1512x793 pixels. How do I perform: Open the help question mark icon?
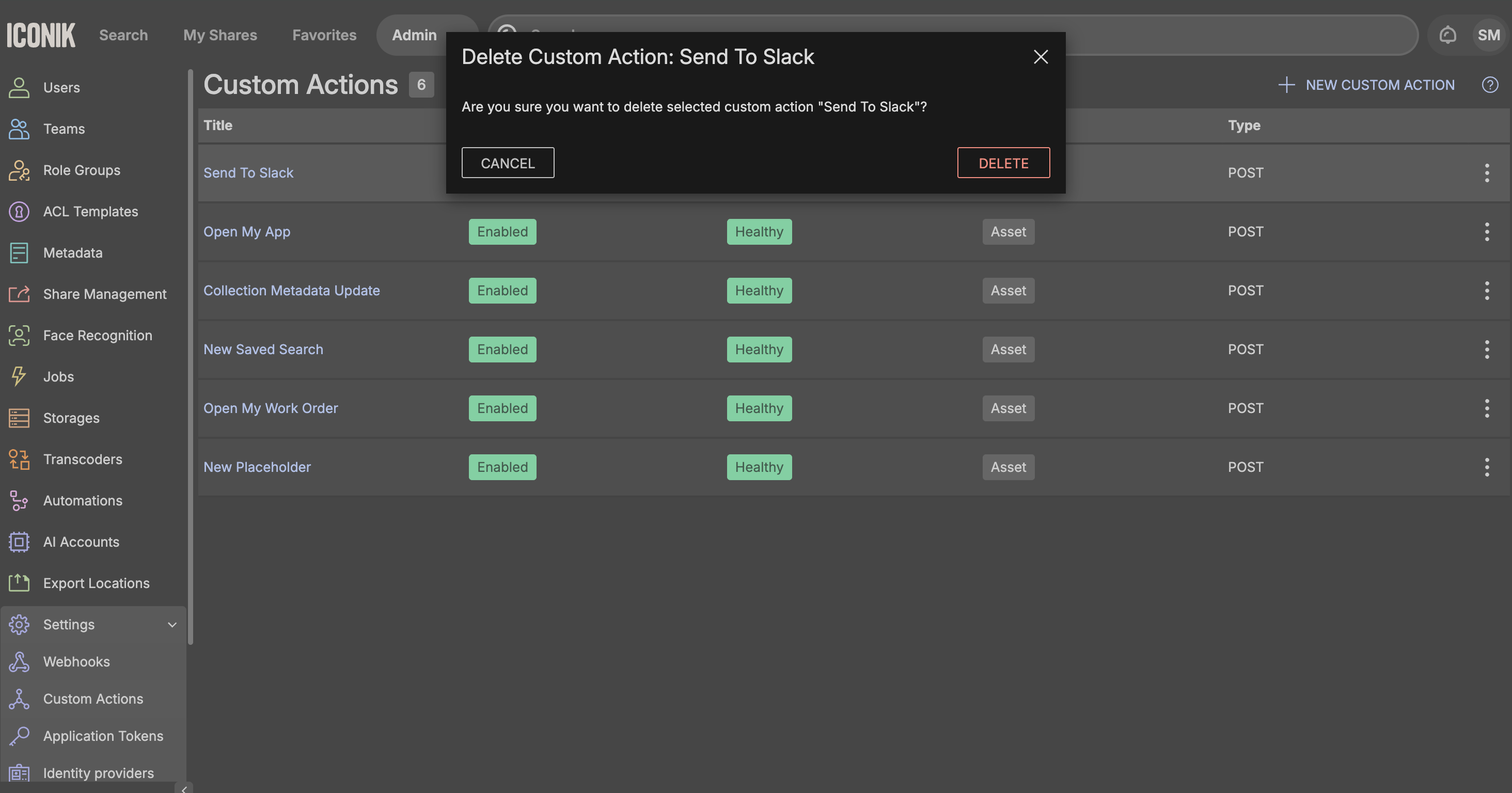(1490, 85)
